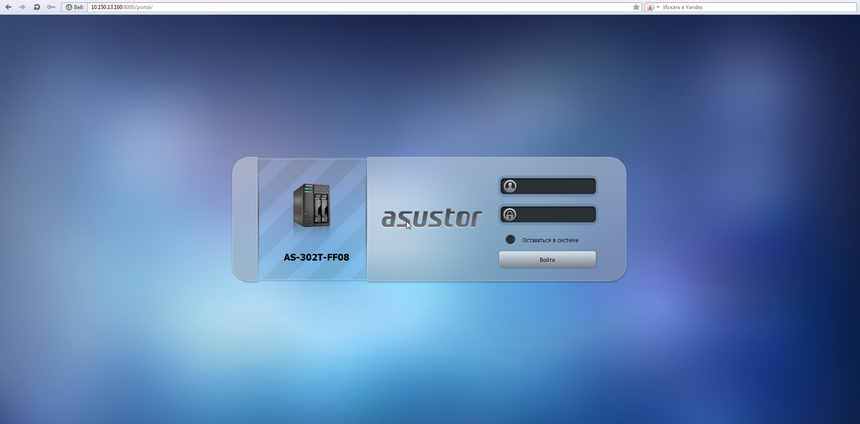
Task: Open the 'Веб' site info badge
Action: coord(75,7)
